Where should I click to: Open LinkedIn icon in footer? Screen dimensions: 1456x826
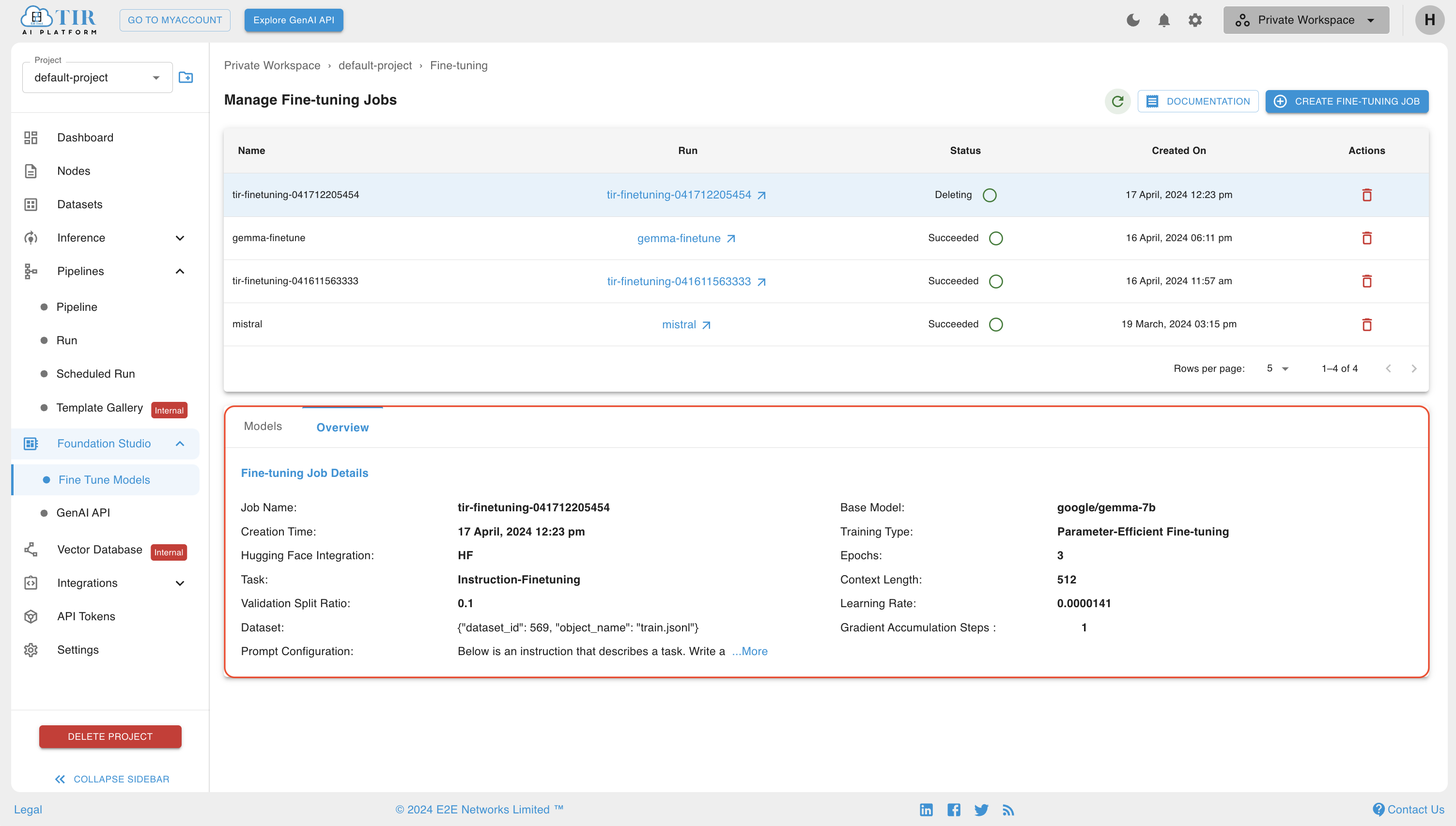pyautogui.click(x=926, y=810)
